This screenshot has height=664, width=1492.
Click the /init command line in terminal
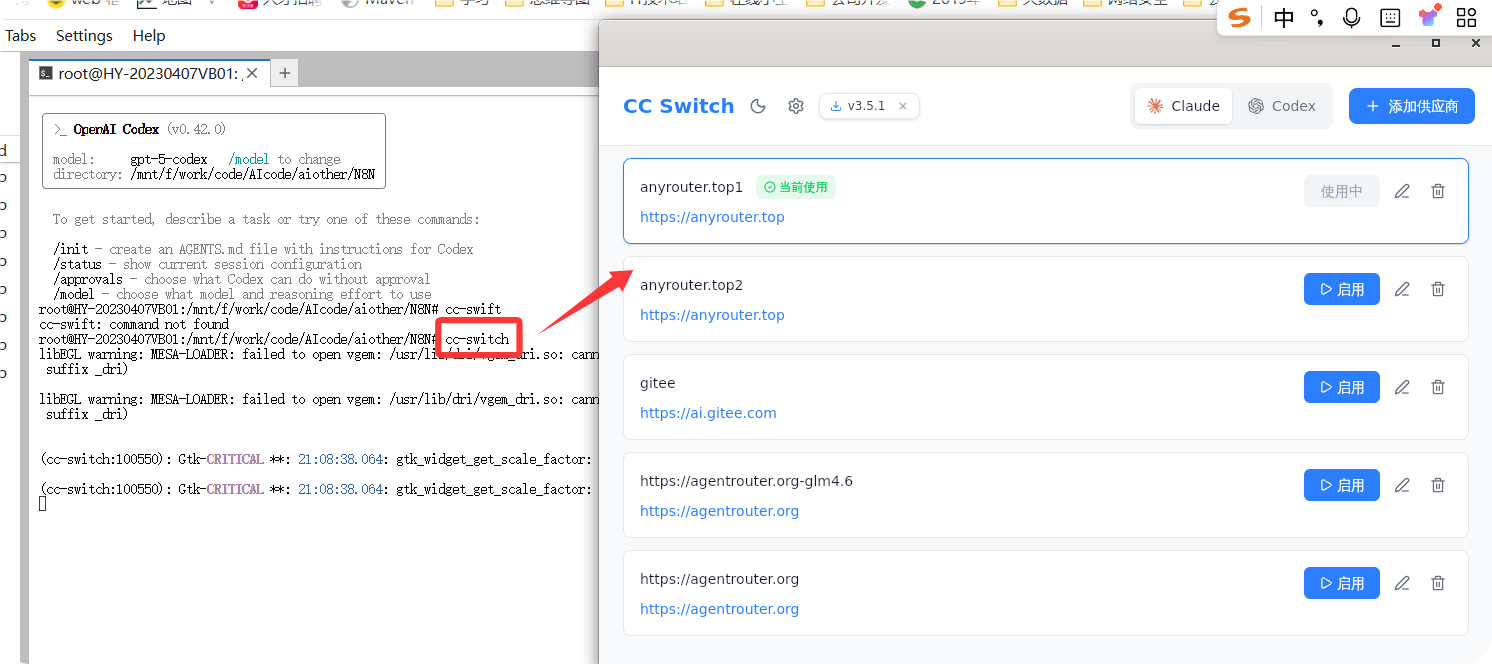pos(263,249)
